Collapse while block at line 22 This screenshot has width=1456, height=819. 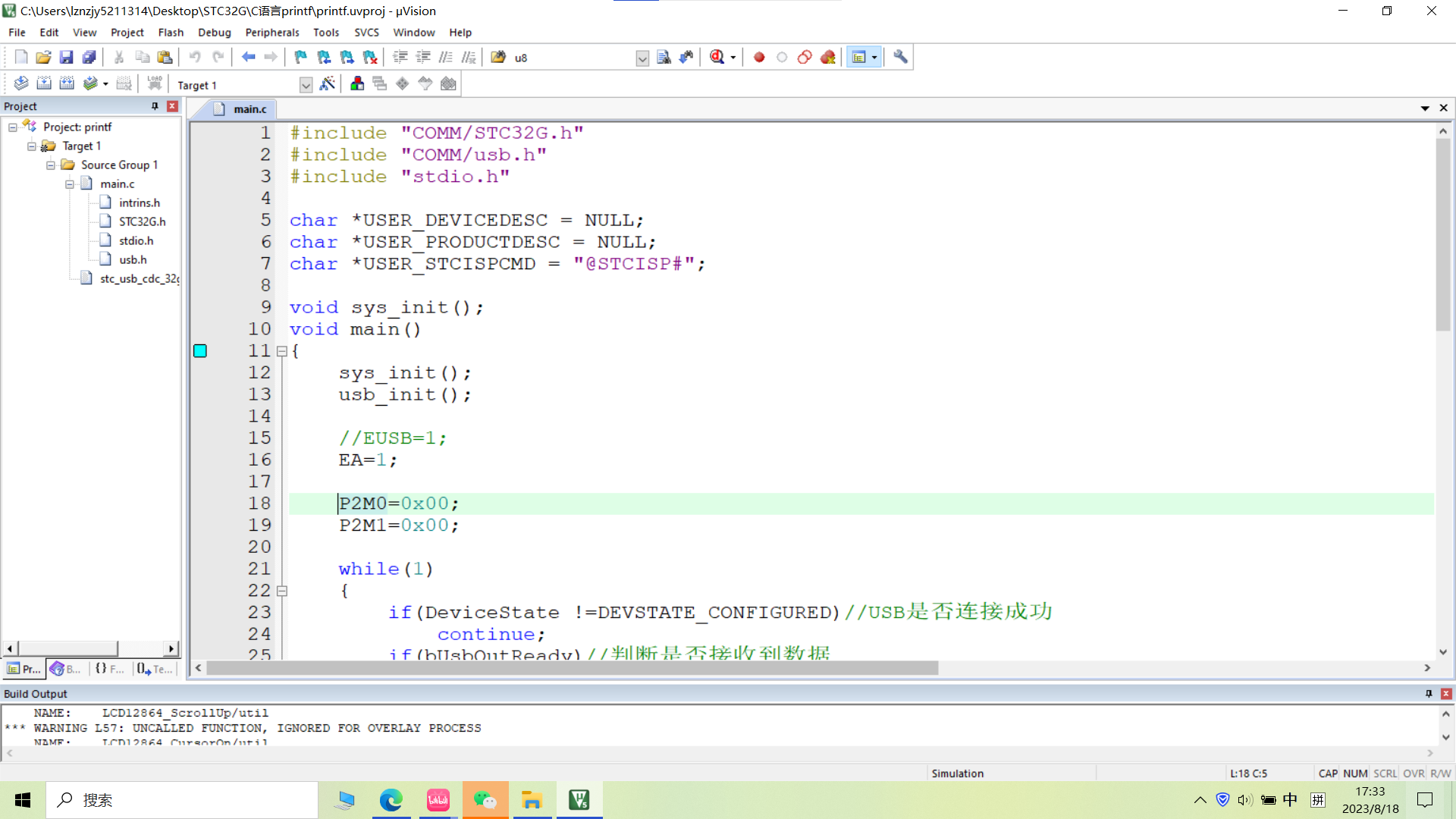point(282,591)
